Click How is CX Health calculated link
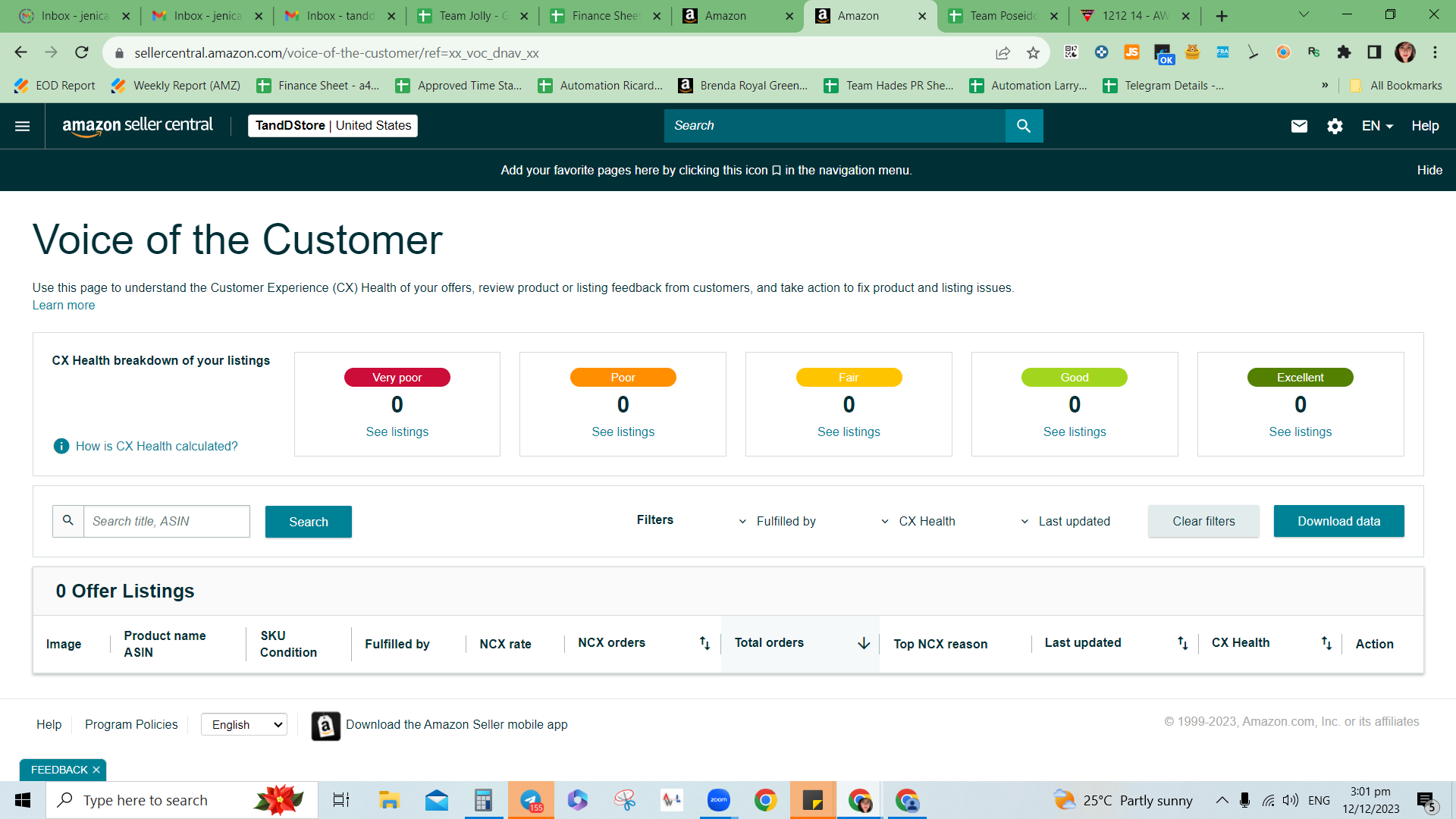This screenshot has height=819, width=1456. point(157,446)
